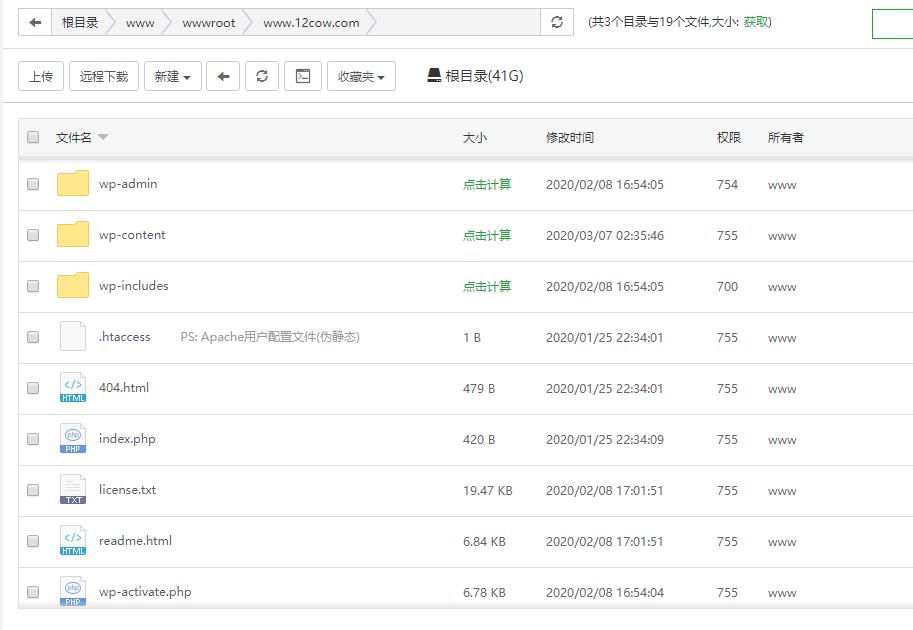Toggle the select-all files checkbox
Viewport: 913px width, 630px height.
[x=33, y=137]
